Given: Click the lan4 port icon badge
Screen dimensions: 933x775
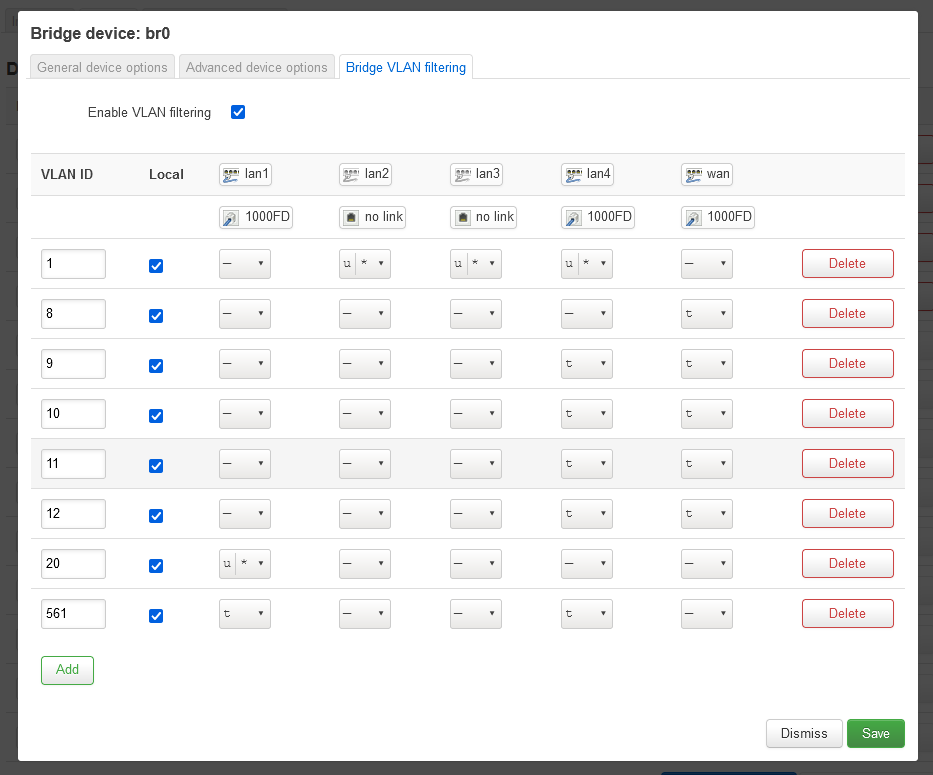Looking at the screenshot, I should coord(587,174).
